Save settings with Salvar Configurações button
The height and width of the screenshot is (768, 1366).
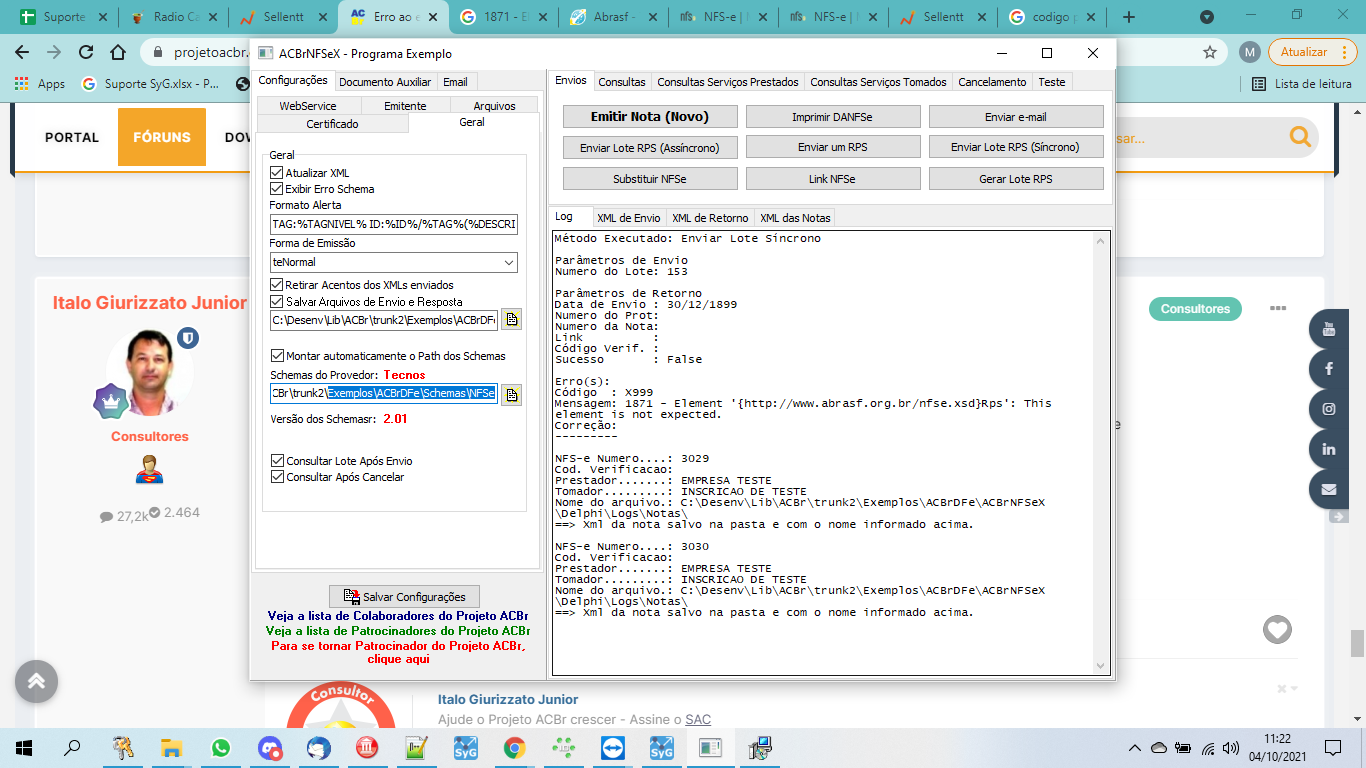point(404,596)
